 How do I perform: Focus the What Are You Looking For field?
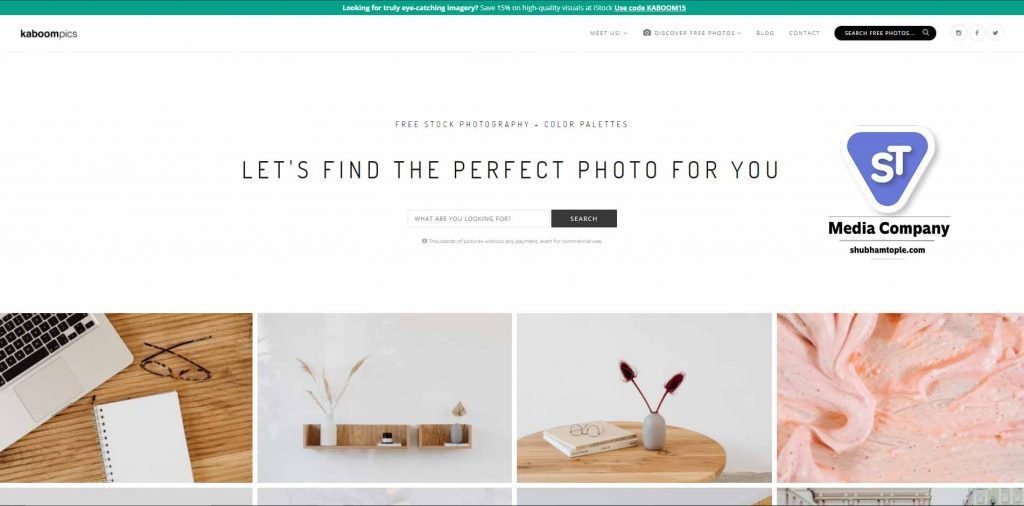479,219
